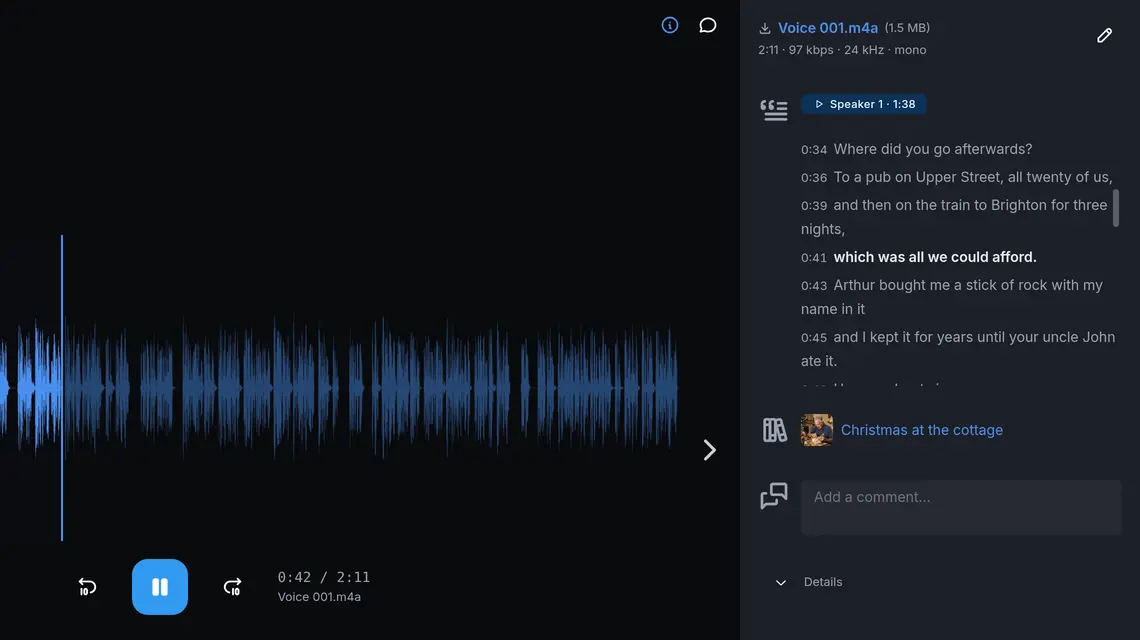The height and width of the screenshot is (640, 1140).
Task: Open Voice 001.m4a file link
Action: pyautogui.click(x=828, y=28)
